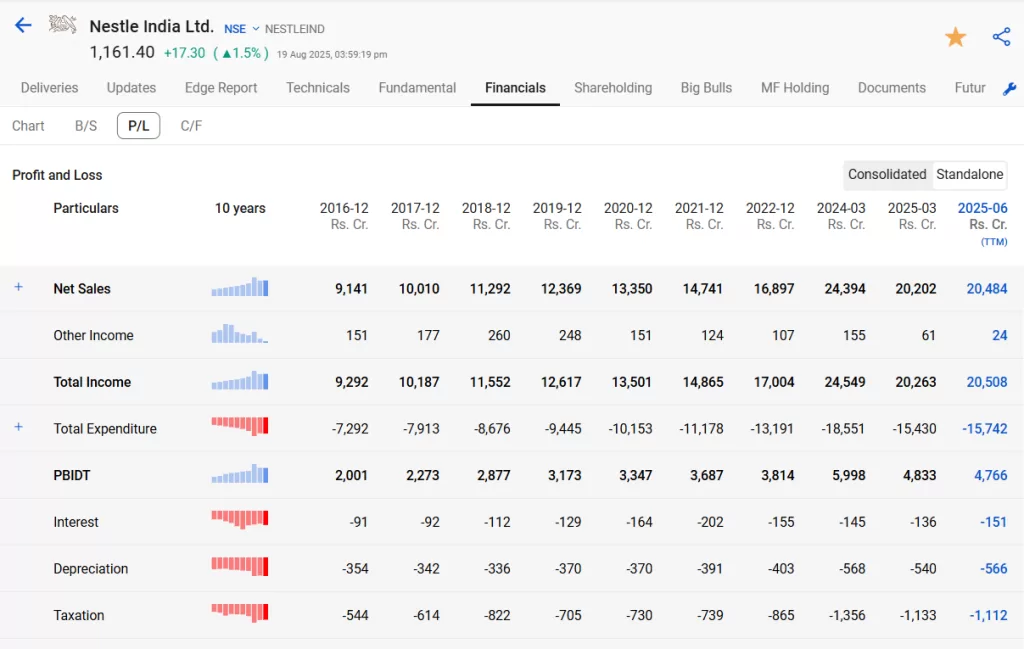Screen dimensions: 1024x649
Task: Click the Other Income sparkline chart
Action: pyautogui.click(x=240, y=334)
